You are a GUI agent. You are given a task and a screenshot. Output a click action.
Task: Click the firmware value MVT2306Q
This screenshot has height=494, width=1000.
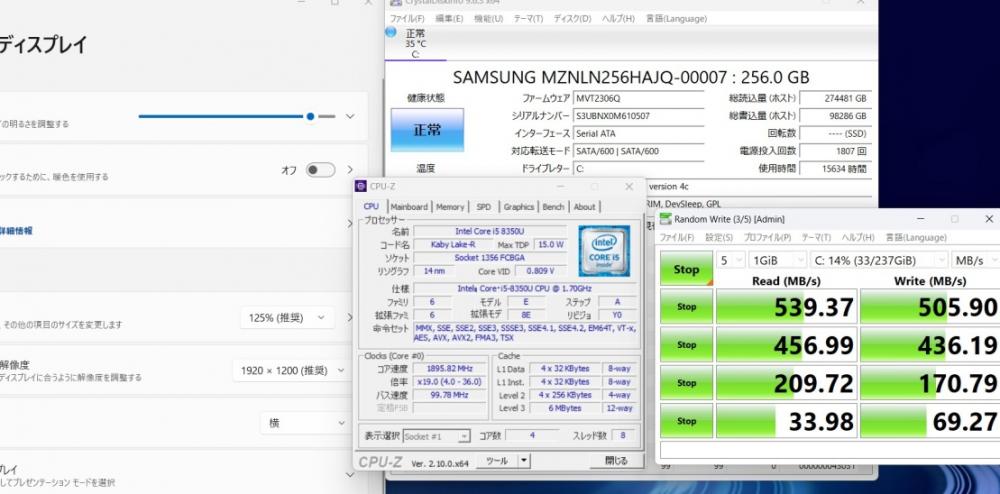coord(638,99)
